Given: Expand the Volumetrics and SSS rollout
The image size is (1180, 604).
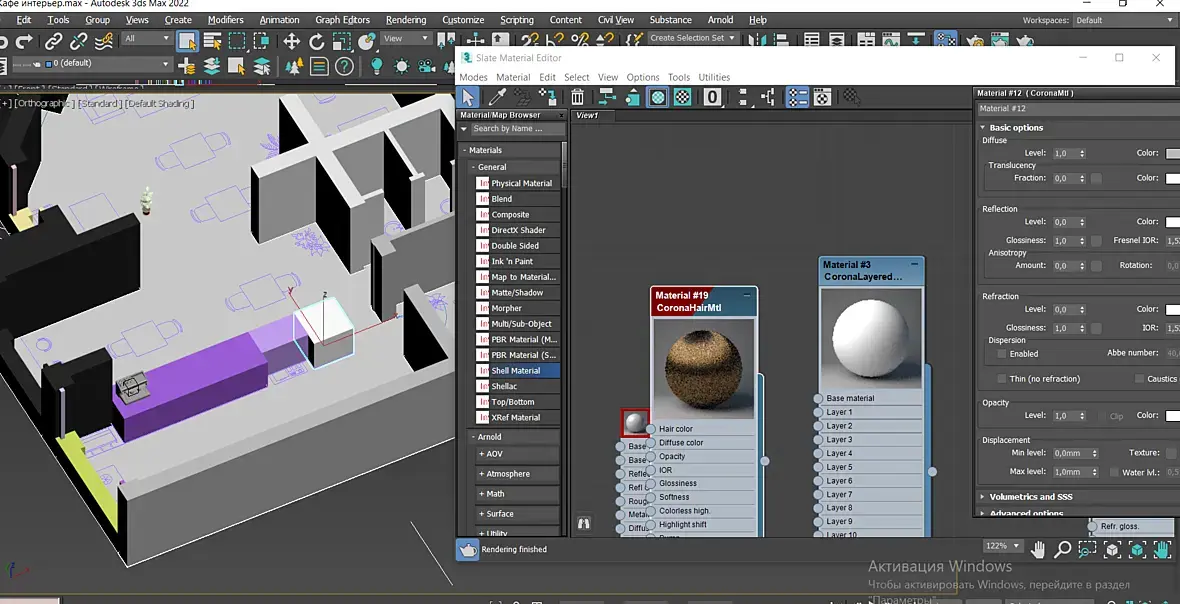Looking at the screenshot, I should (x=1030, y=496).
